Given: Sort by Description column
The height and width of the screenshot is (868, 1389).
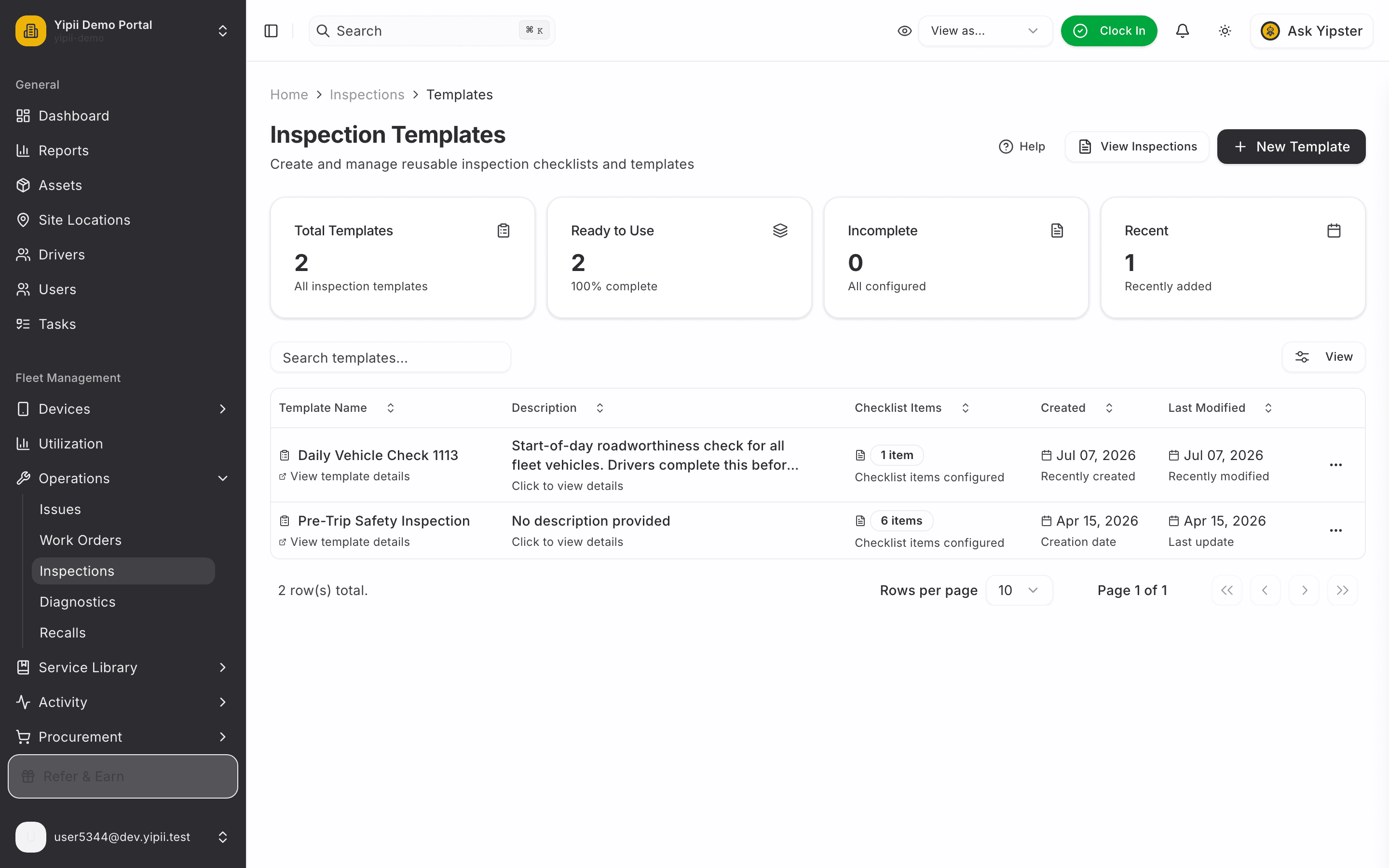Looking at the screenshot, I should coord(558,408).
